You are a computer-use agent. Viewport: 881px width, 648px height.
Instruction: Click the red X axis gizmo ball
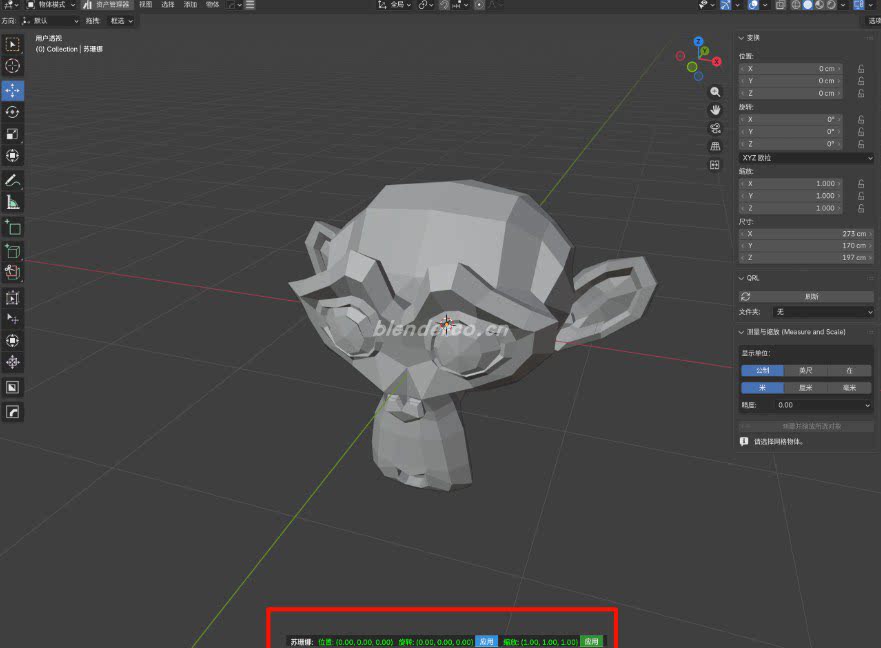(x=716, y=62)
